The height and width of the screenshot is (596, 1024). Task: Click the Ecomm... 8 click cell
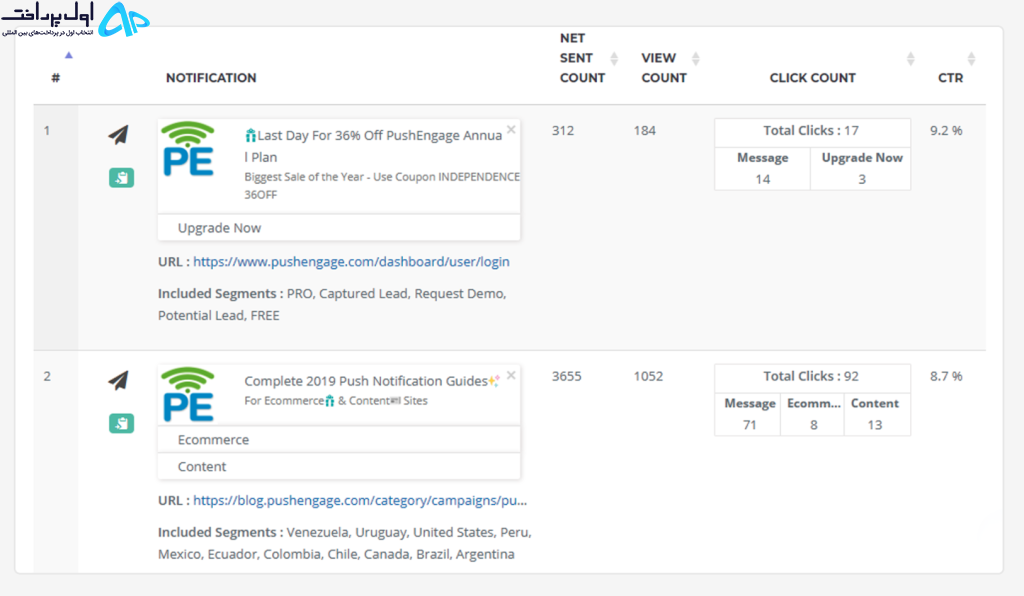pyautogui.click(x=813, y=414)
